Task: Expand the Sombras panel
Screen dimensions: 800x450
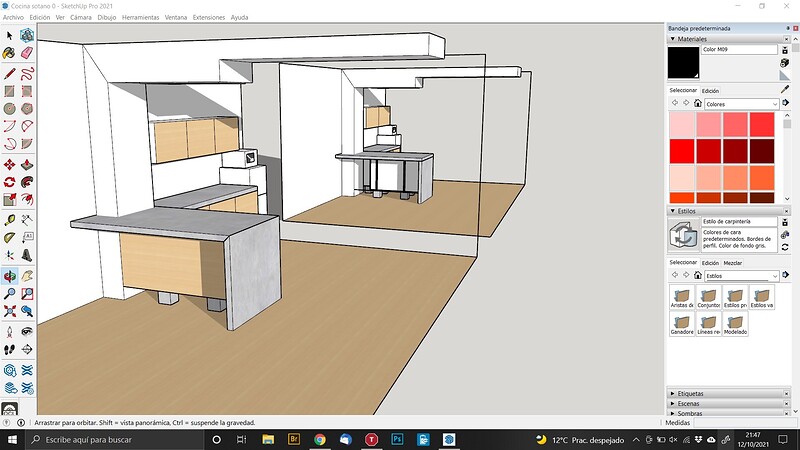Action: tap(690, 413)
